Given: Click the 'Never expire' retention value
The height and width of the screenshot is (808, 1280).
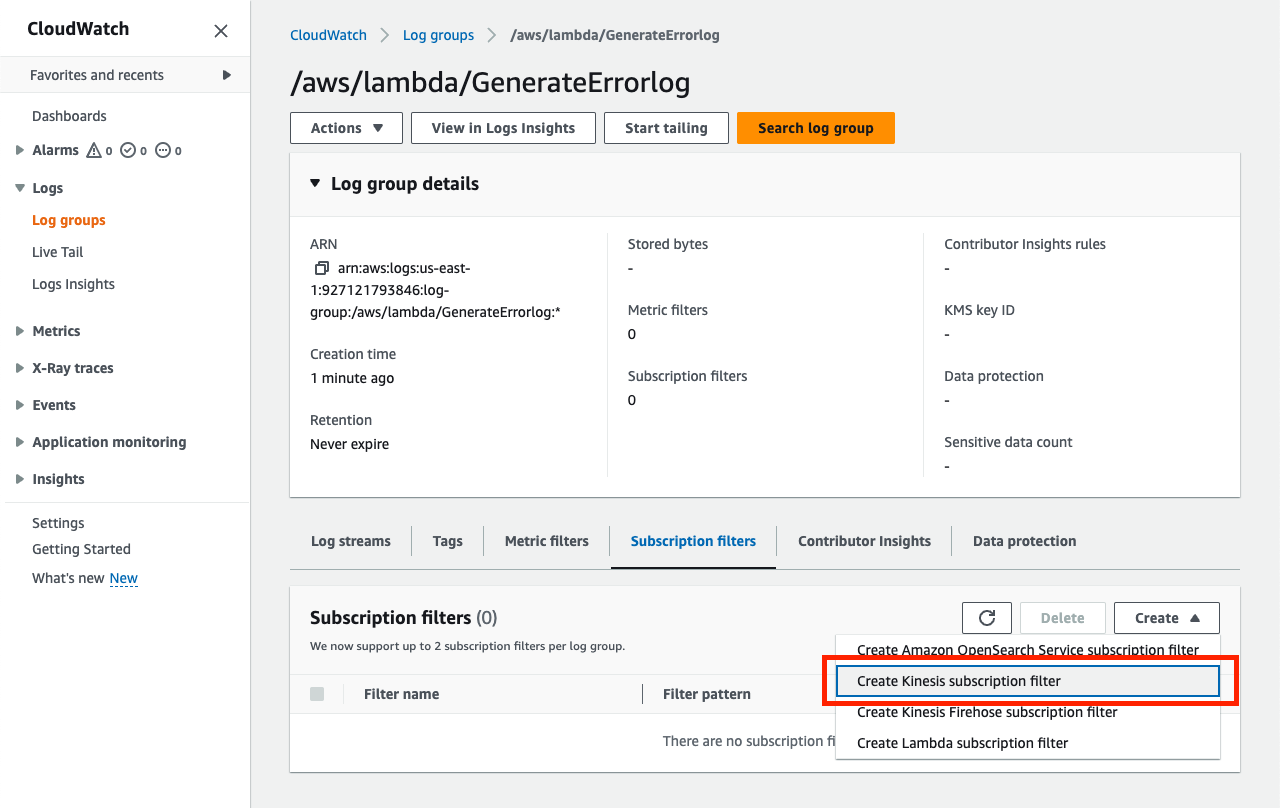Looking at the screenshot, I should pyautogui.click(x=349, y=444).
